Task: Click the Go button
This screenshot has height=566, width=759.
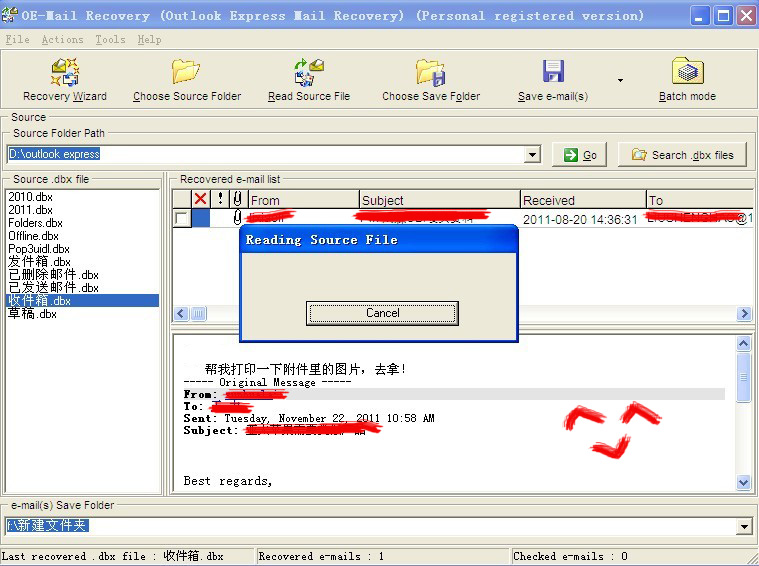Action: (x=579, y=155)
